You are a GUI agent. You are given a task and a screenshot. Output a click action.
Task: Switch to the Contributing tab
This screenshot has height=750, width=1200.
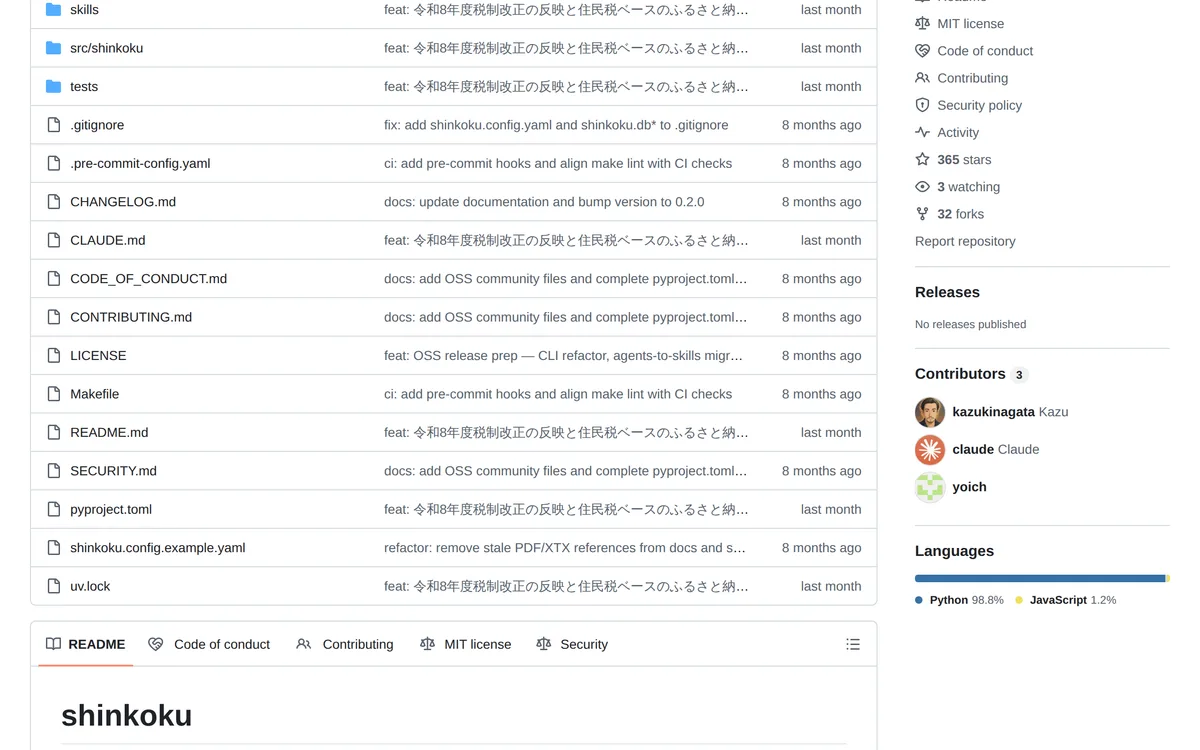(x=345, y=645)
